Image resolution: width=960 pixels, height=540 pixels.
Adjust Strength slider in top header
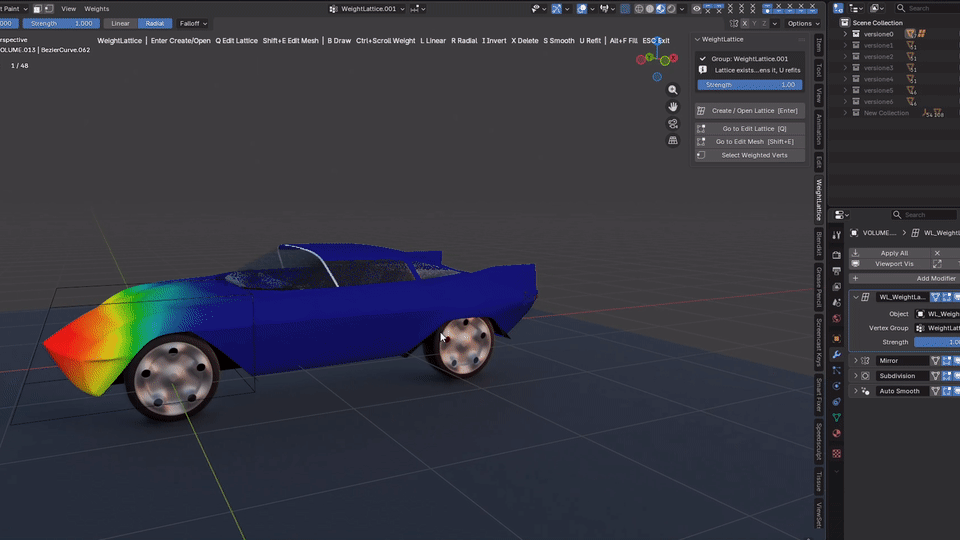point(61,23)
